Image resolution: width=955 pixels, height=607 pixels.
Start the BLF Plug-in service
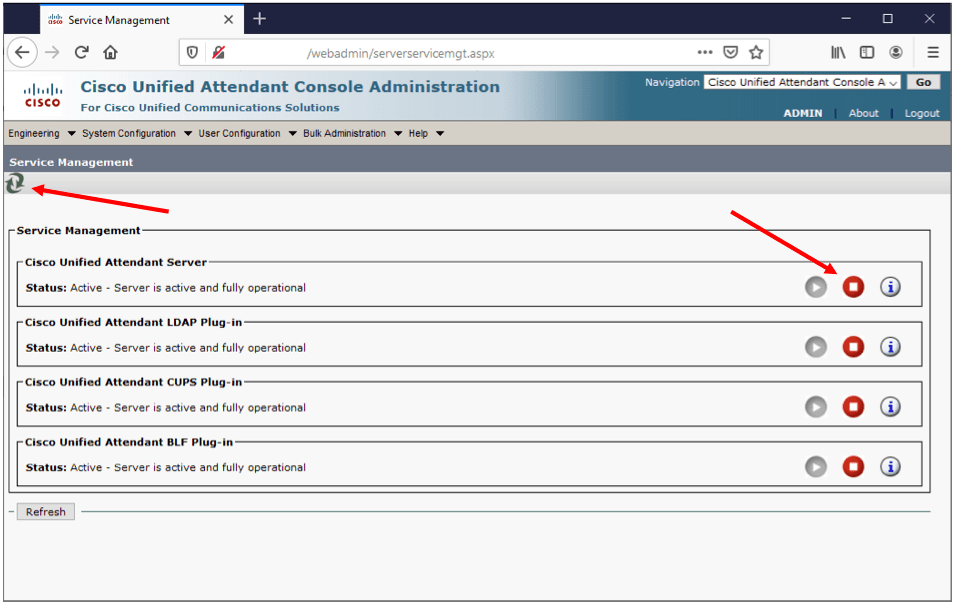tap(816, 467)
